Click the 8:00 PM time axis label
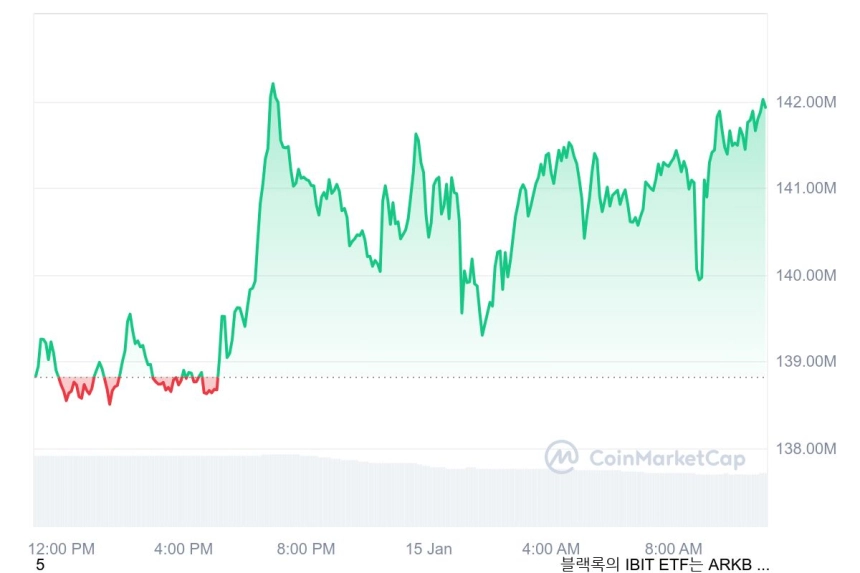860x573 pixels. click(305, 548)
